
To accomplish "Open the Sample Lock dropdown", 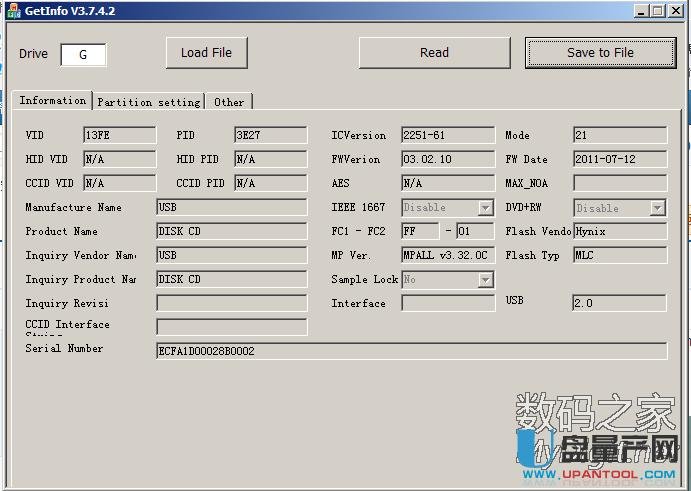I will (485, 280).
